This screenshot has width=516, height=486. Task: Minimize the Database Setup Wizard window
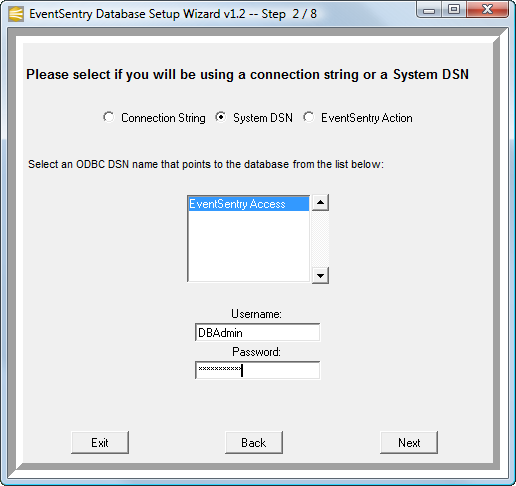click(x=429, y=10)
